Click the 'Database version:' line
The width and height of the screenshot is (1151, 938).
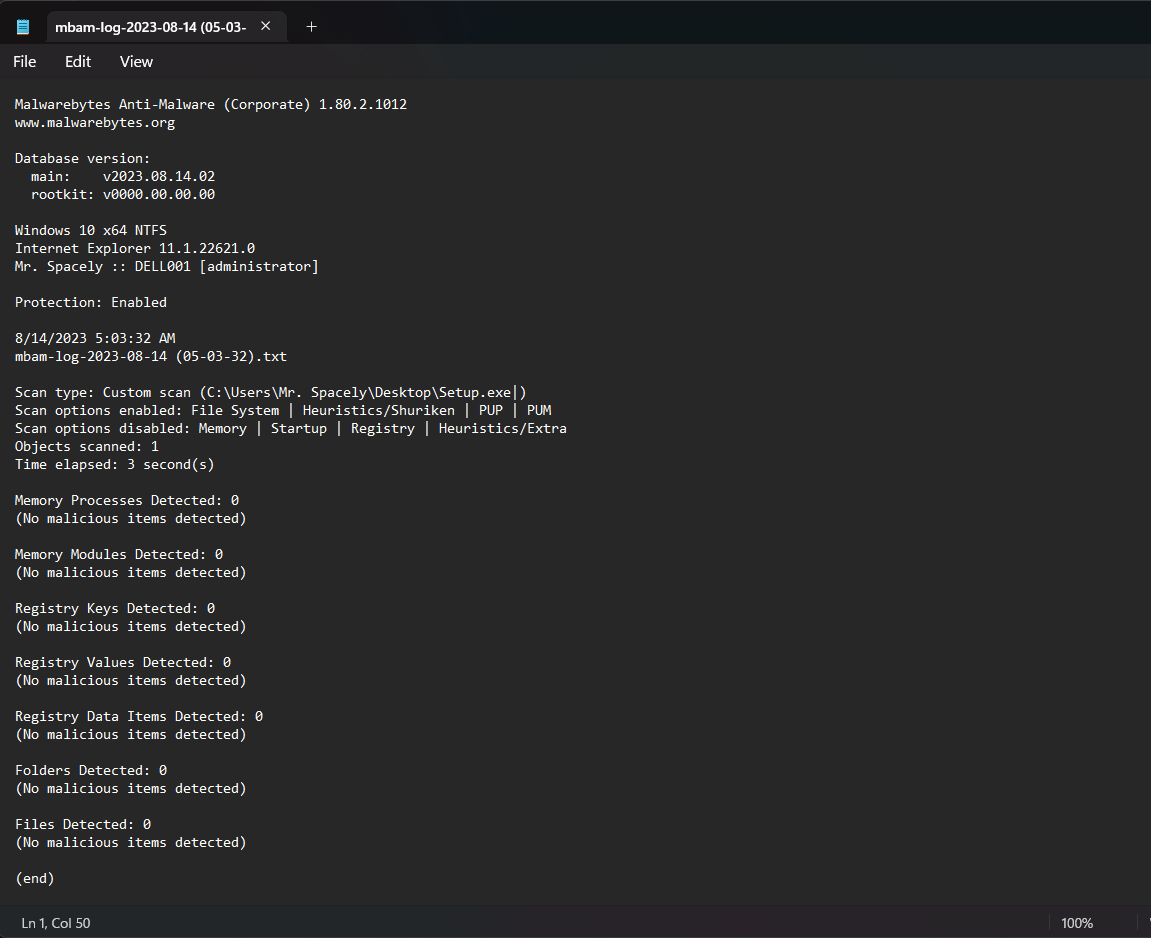click(82, 159)
